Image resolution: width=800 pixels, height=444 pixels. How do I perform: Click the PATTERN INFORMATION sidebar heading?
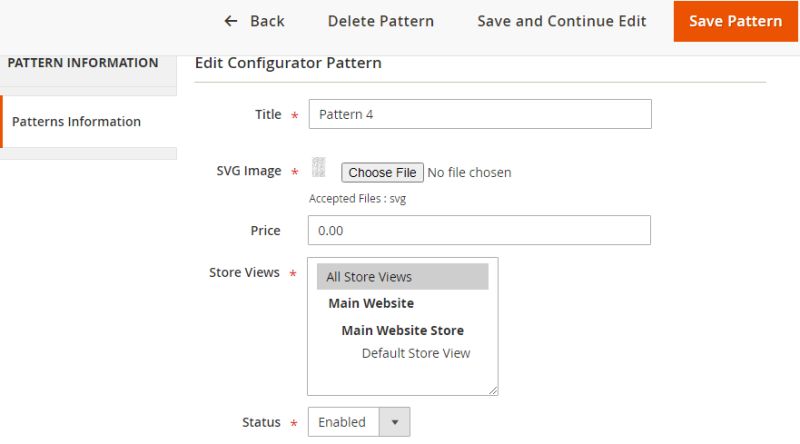coord(83,63)
